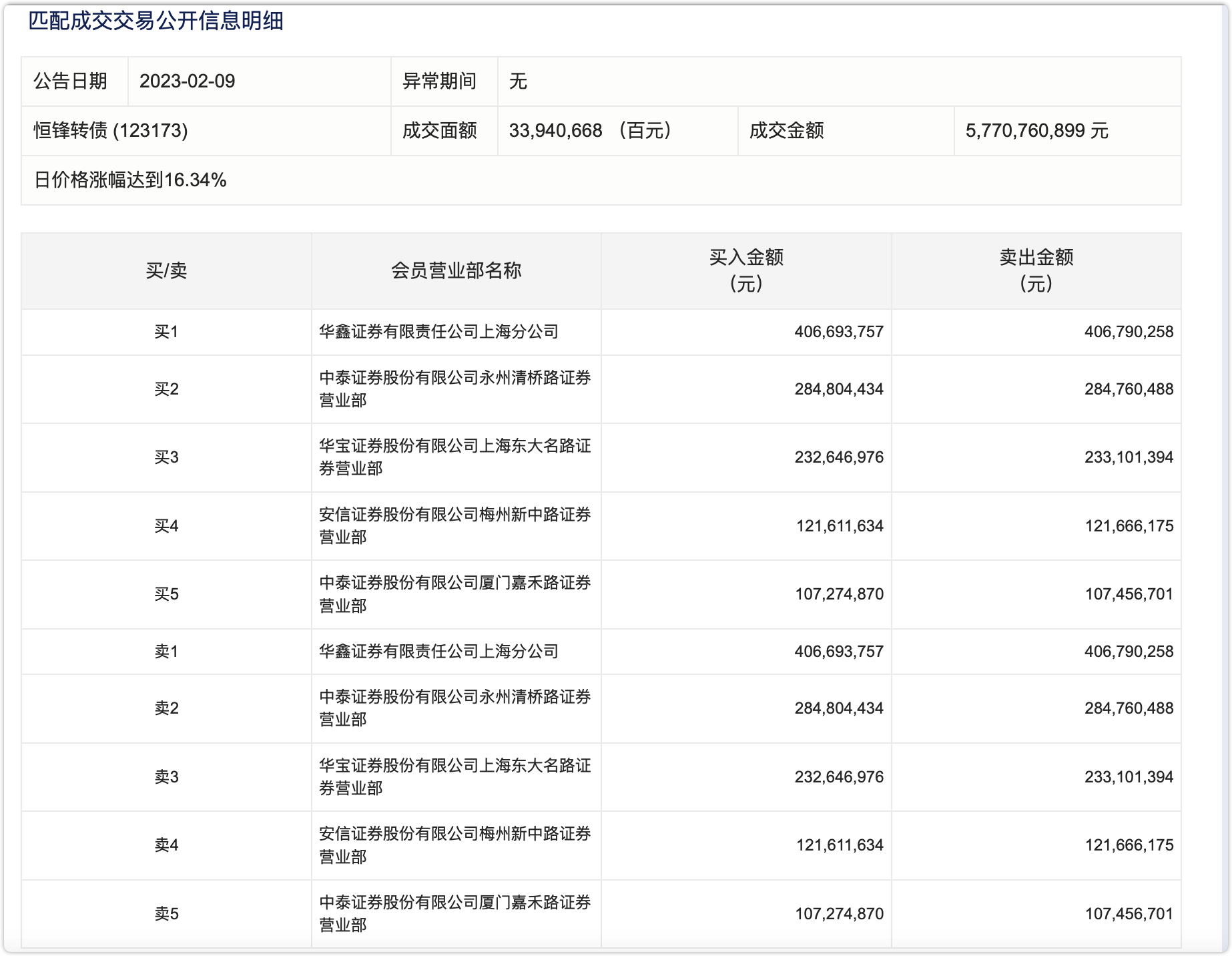Click the 日价格涨幅达到16.34% row
The image size is (1232, 956).
pyautogui.click(x=130, y=180)
